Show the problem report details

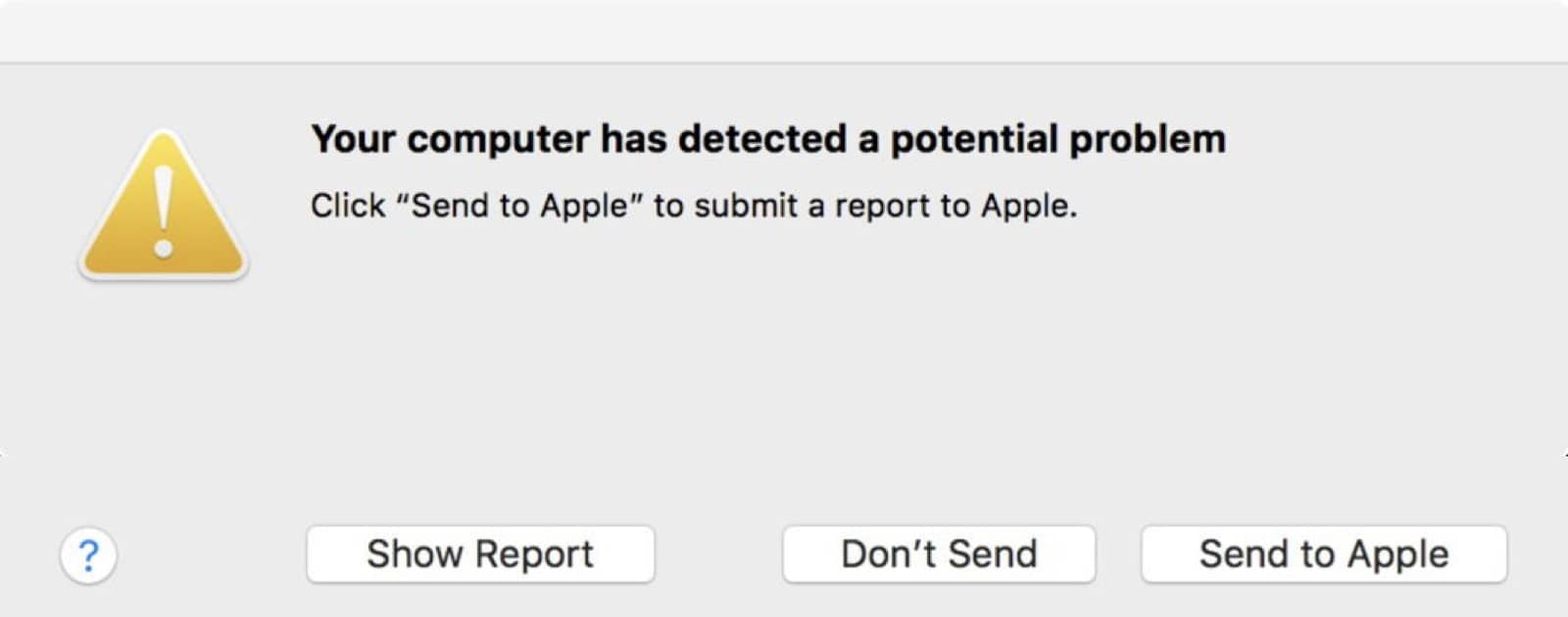point(480,554)
